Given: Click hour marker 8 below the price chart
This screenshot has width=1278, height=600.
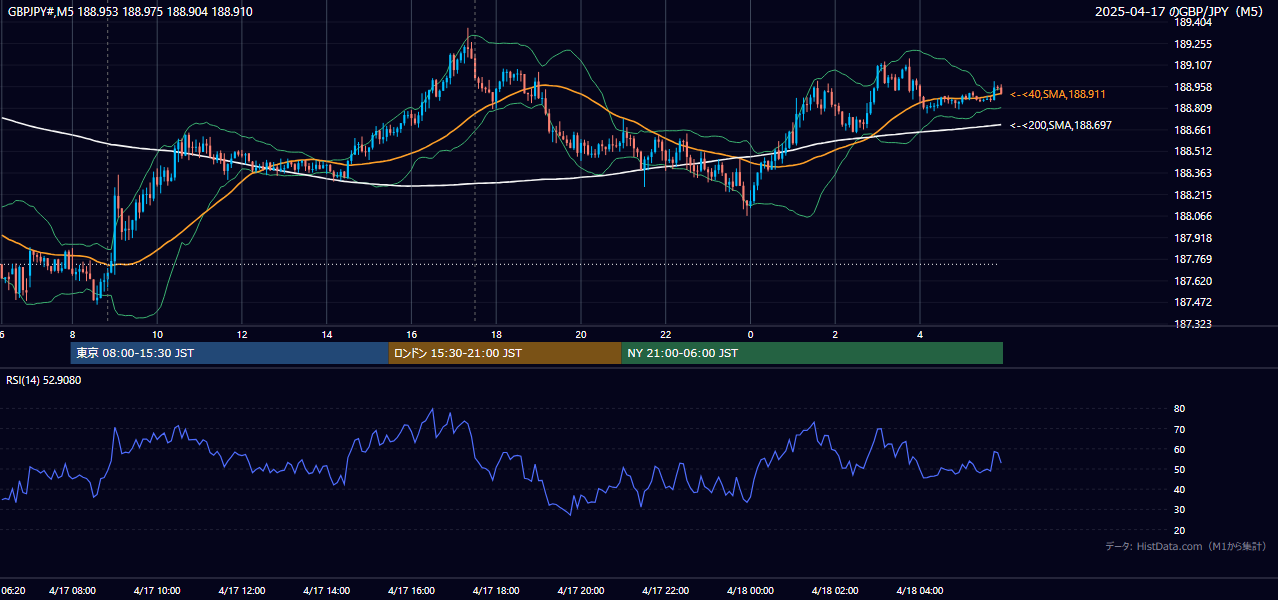Looking at the screenshot, I should [x=72, y=334].
